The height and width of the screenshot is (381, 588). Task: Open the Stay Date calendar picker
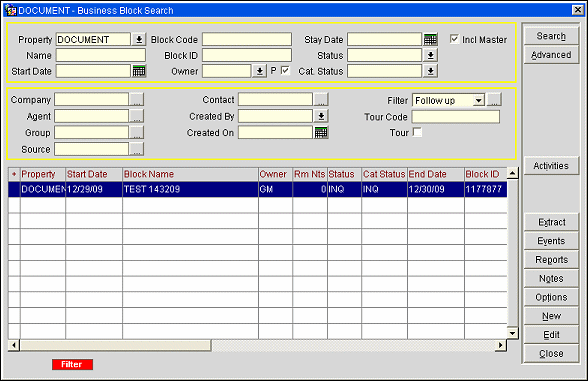(x=430, y=39)
